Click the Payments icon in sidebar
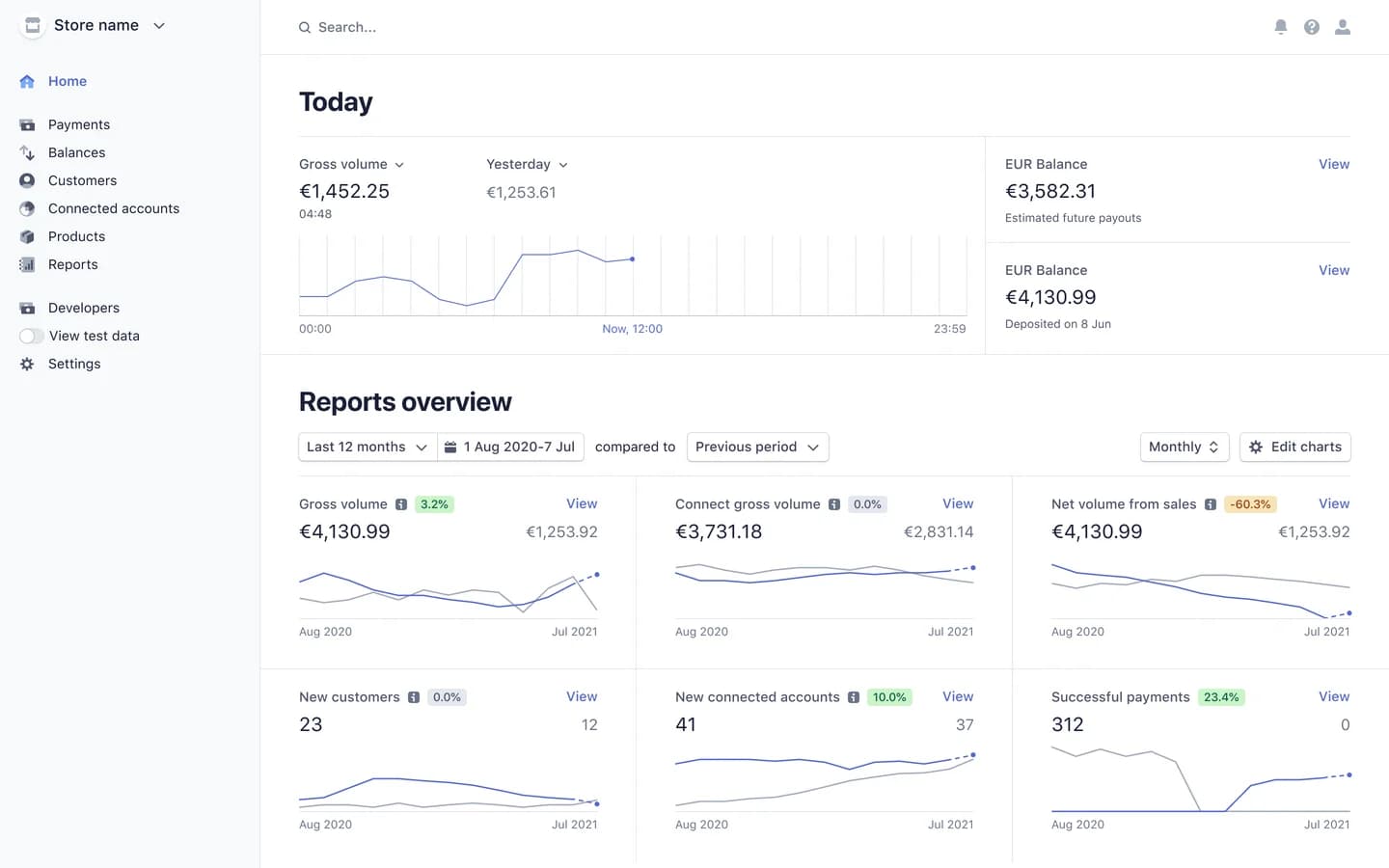Image resolution: width=1389 pixels, height=868 pixels. click(27, 125)
